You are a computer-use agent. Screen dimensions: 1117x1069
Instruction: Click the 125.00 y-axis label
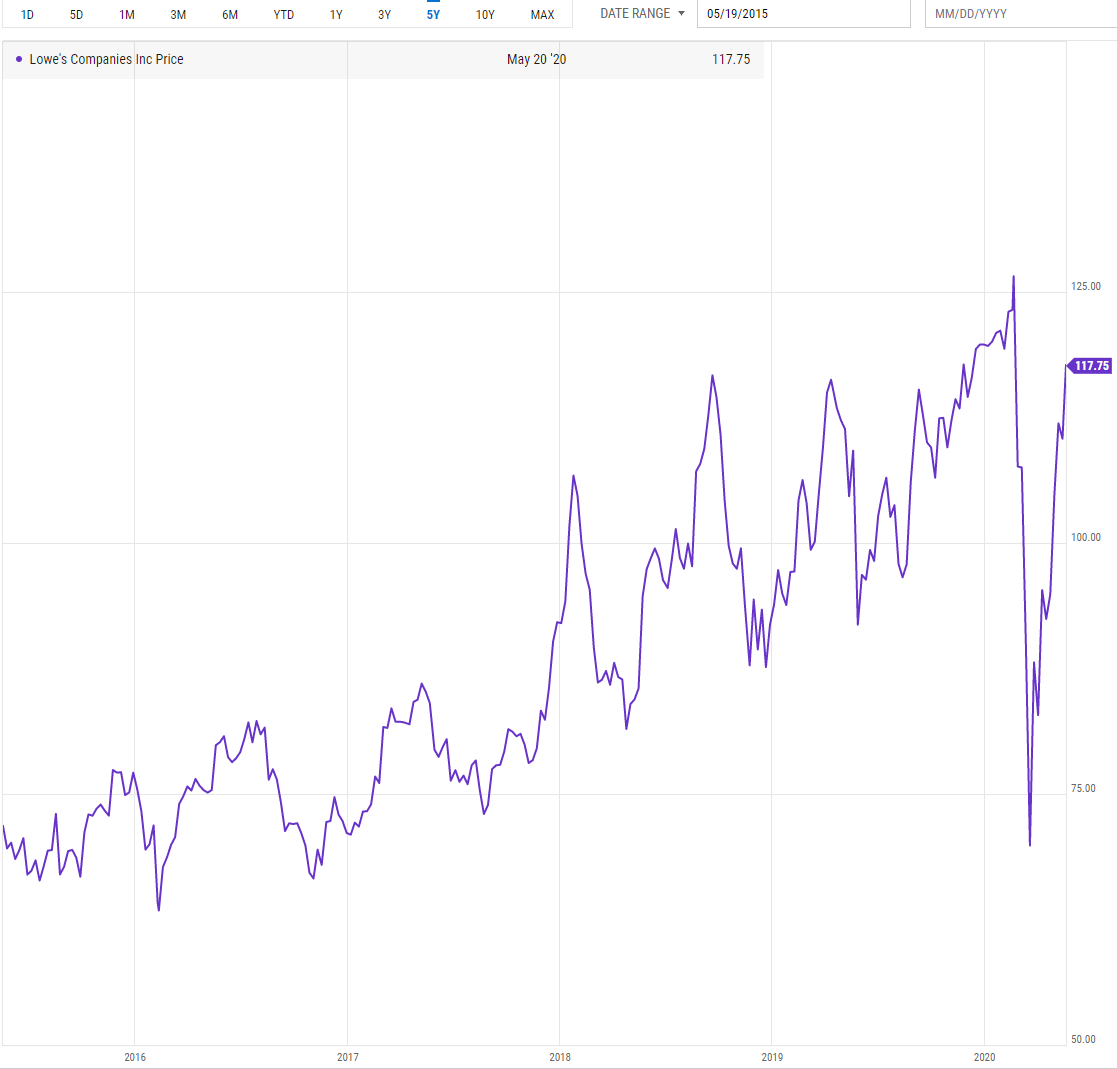point(1086,286)
